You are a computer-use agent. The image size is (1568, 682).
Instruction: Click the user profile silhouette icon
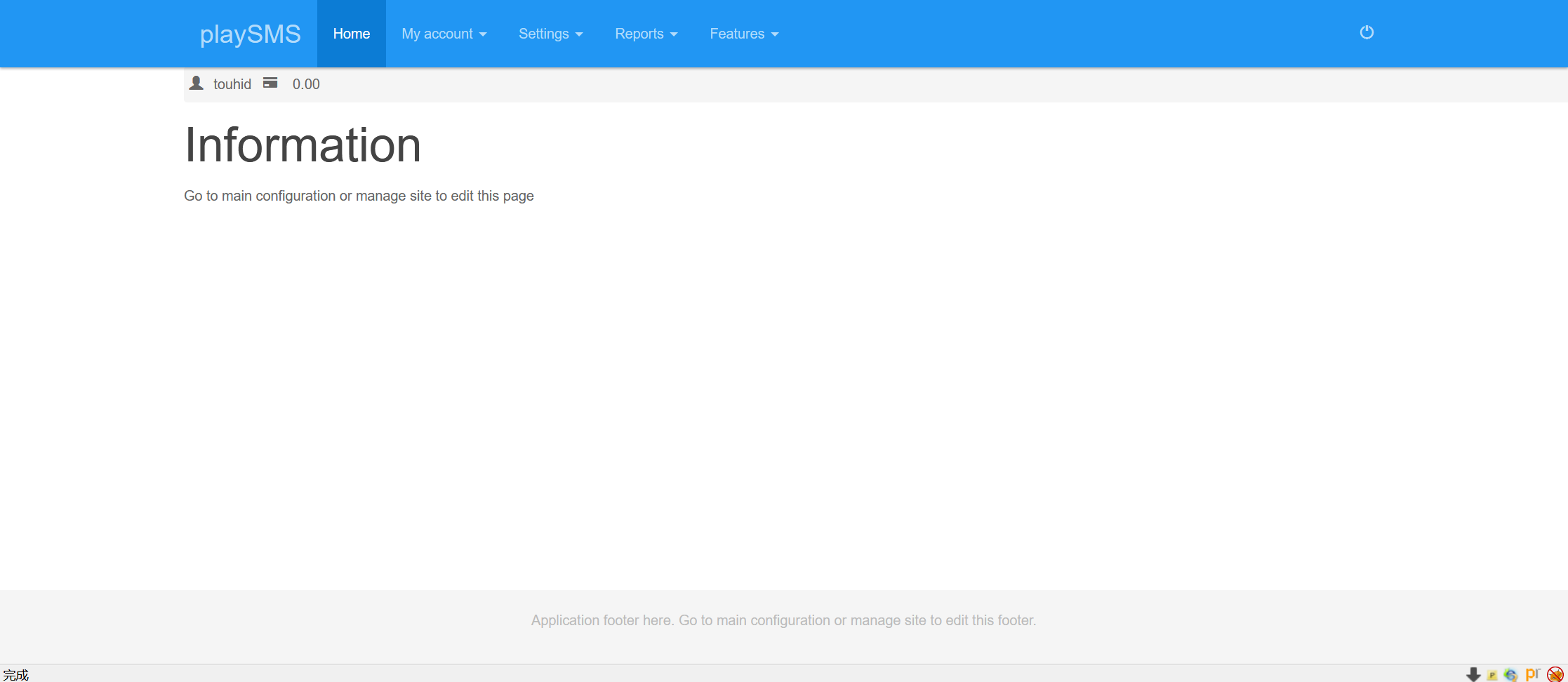197,83
